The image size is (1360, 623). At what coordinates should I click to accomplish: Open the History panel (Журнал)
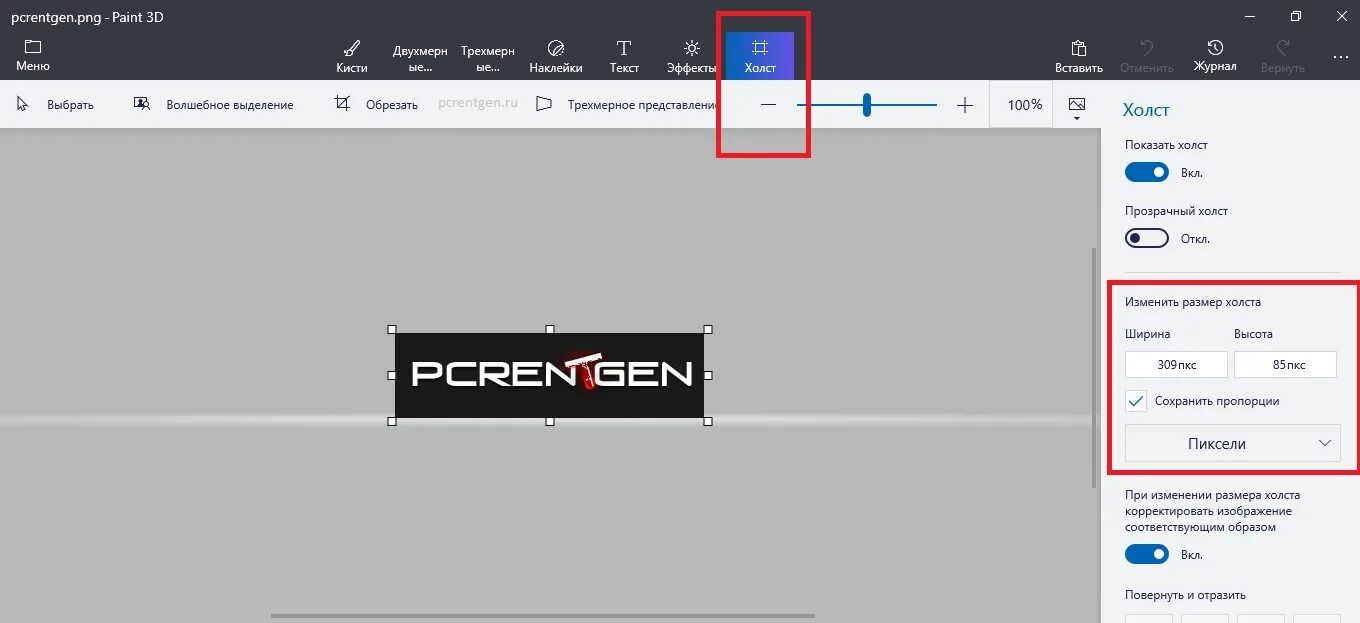click(1215, 56)
